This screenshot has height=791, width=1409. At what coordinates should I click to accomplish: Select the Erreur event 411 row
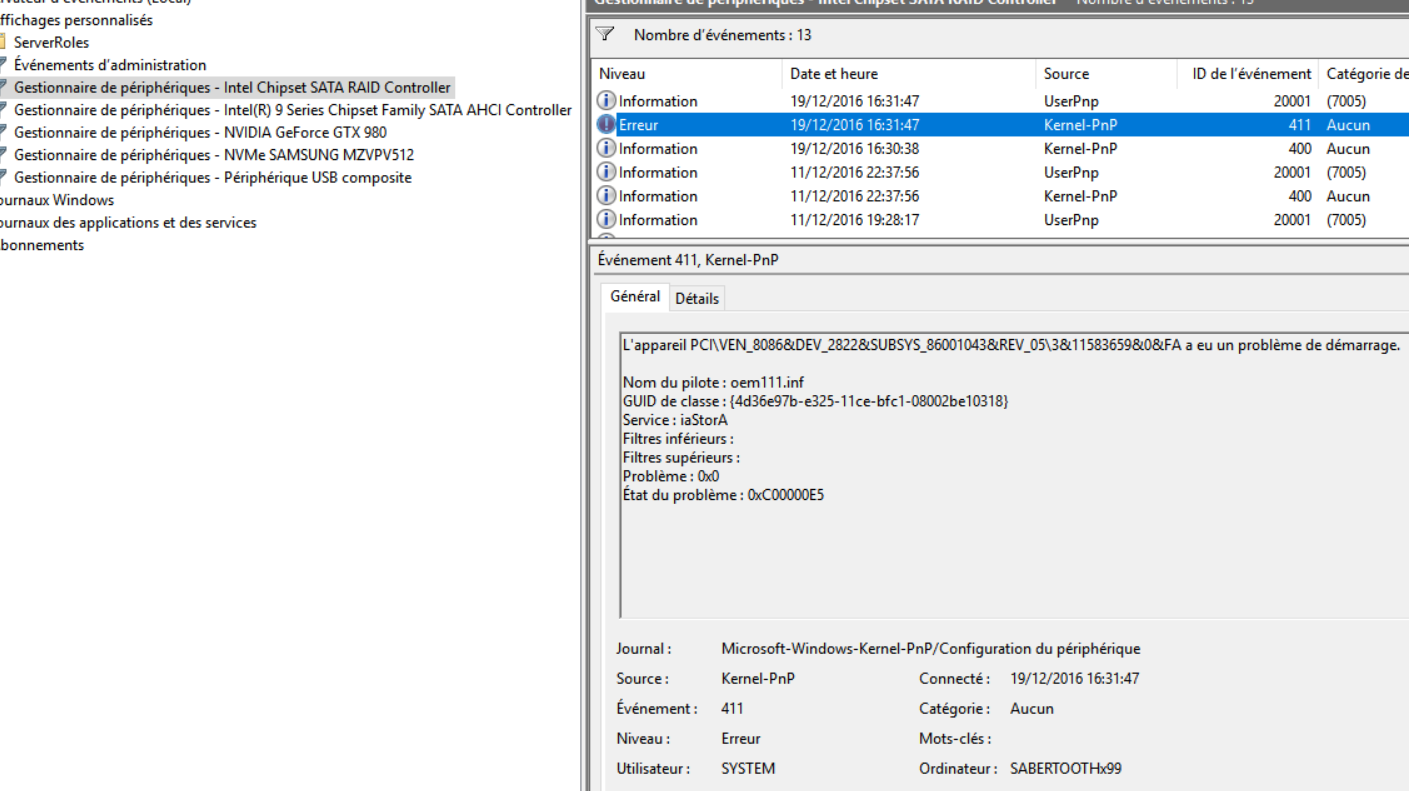click(x=1001, y=125)
